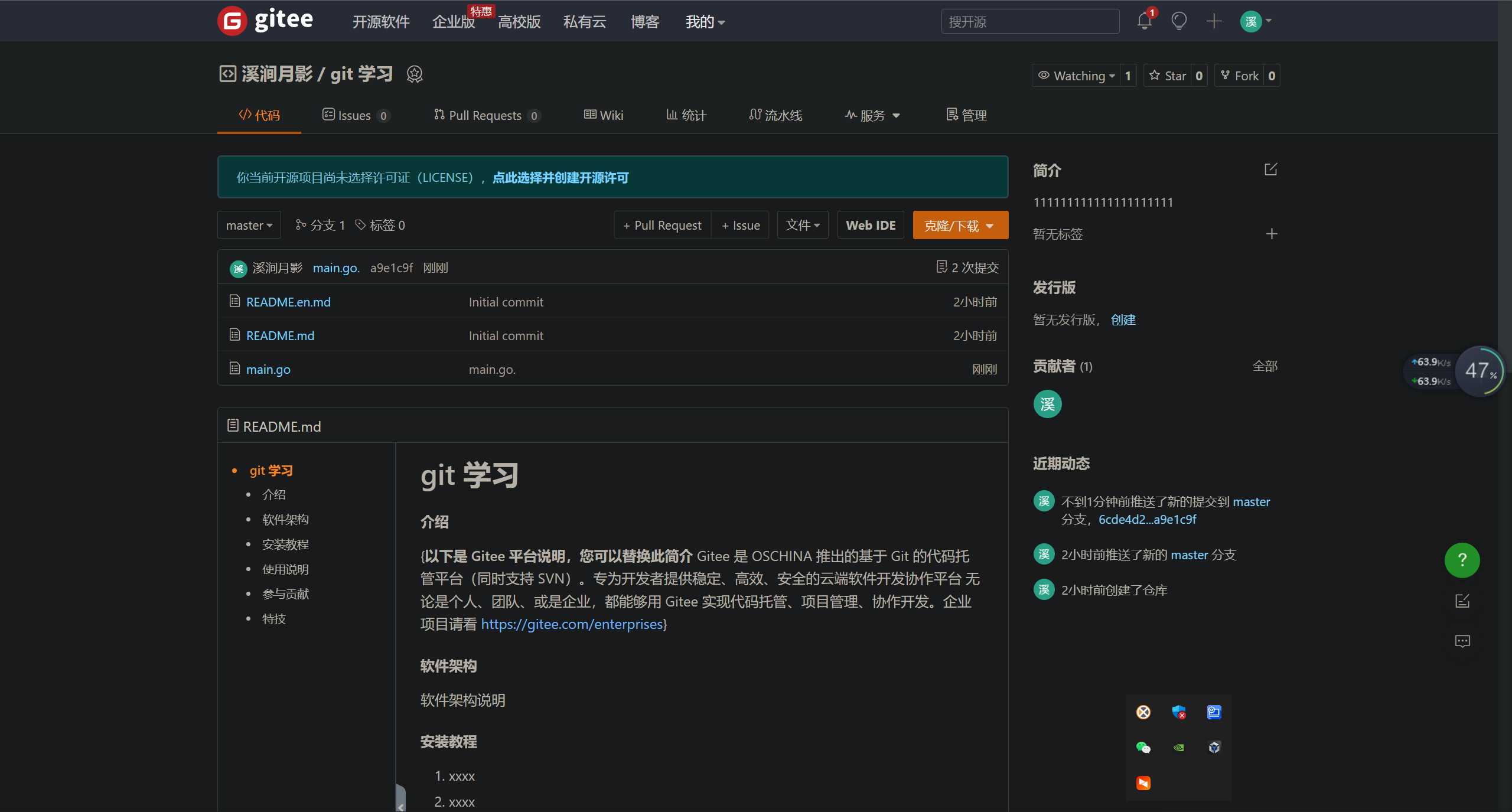Focus the 搜开源 search field
Viewport: 1512px width, 812px height.
1029,22
